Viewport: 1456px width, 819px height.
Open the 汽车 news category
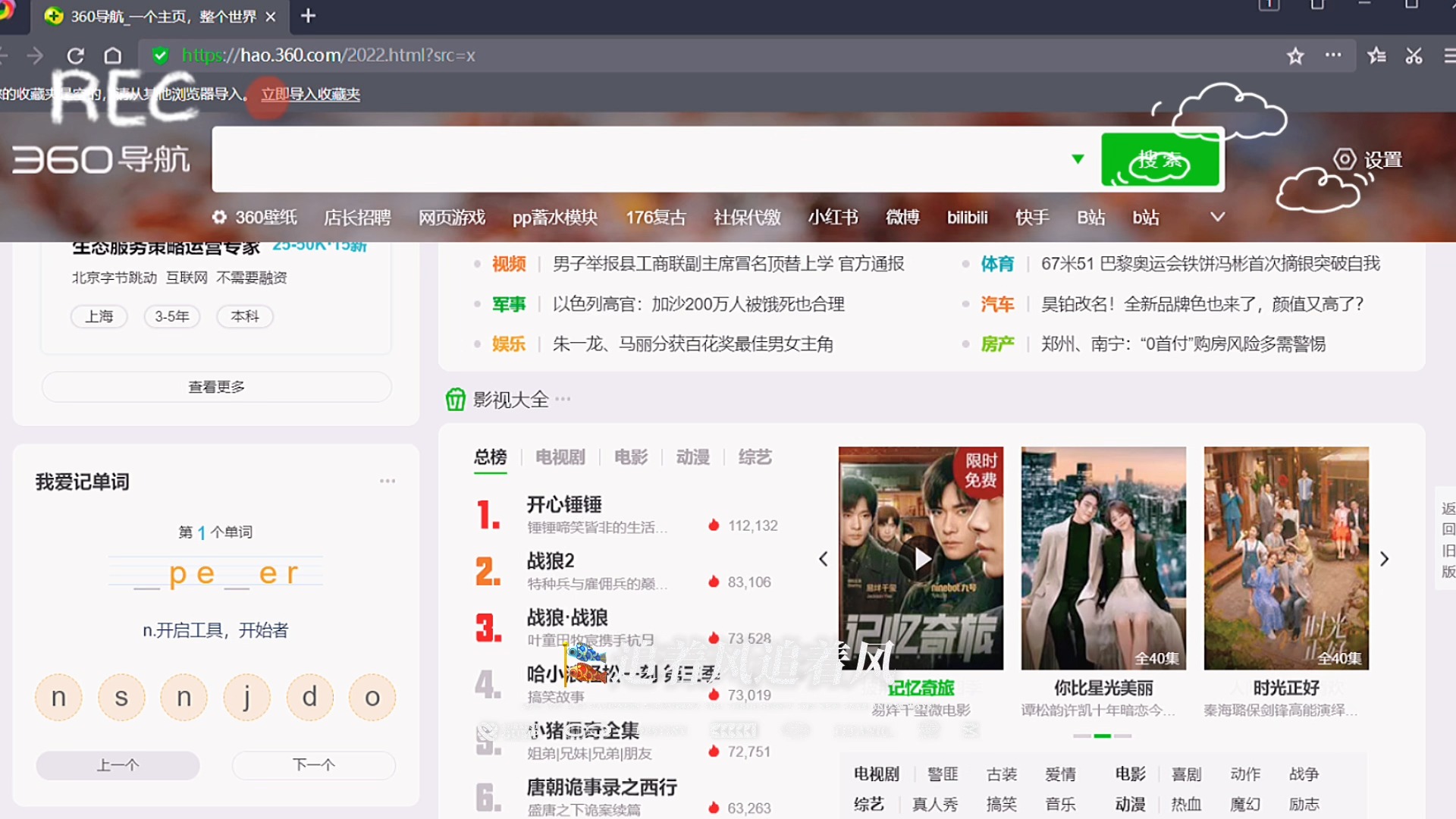[997, 304]
